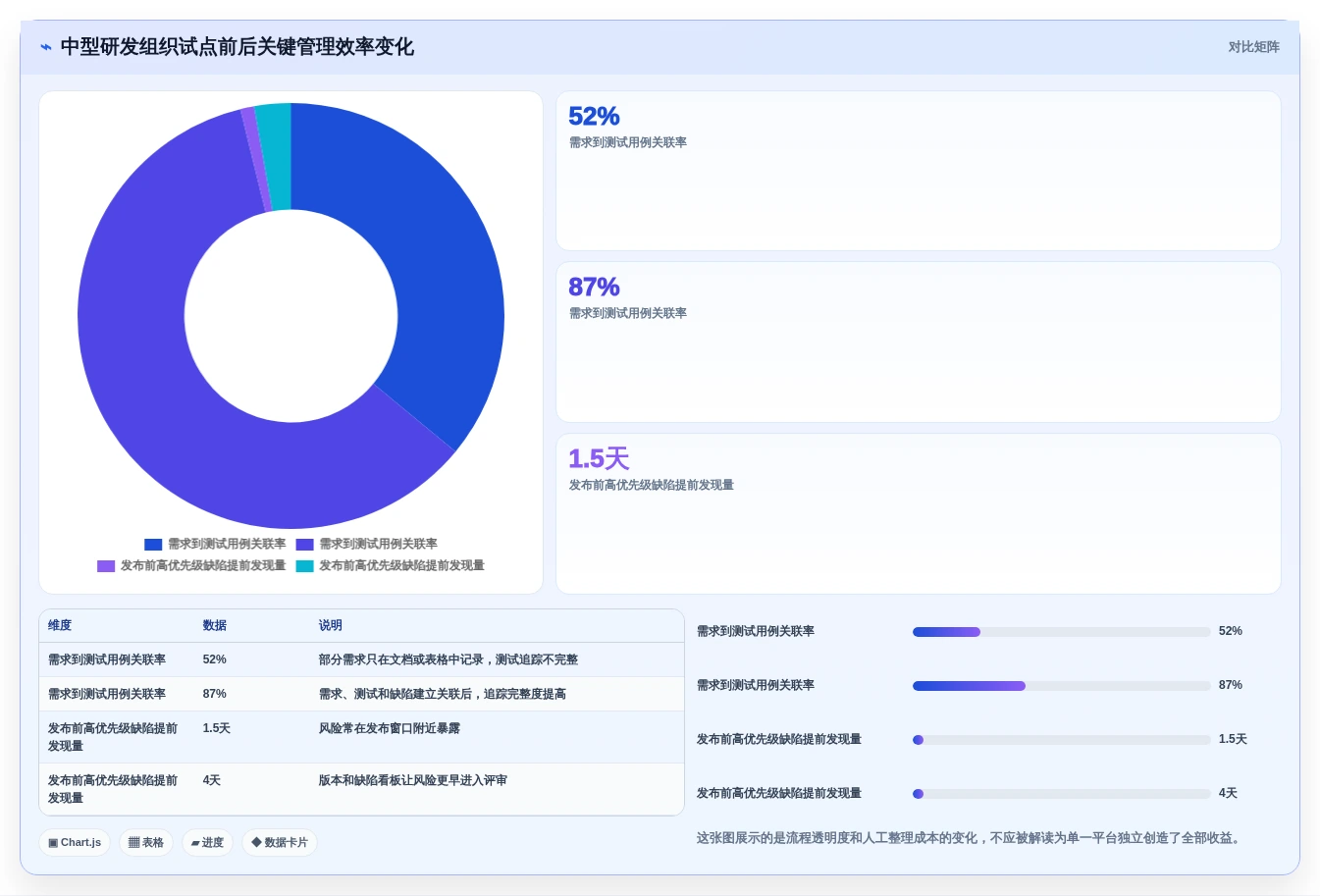Click the description 部分需求只在文档或表格中记录
1320x896 pixels.
[x=449, y=659]
